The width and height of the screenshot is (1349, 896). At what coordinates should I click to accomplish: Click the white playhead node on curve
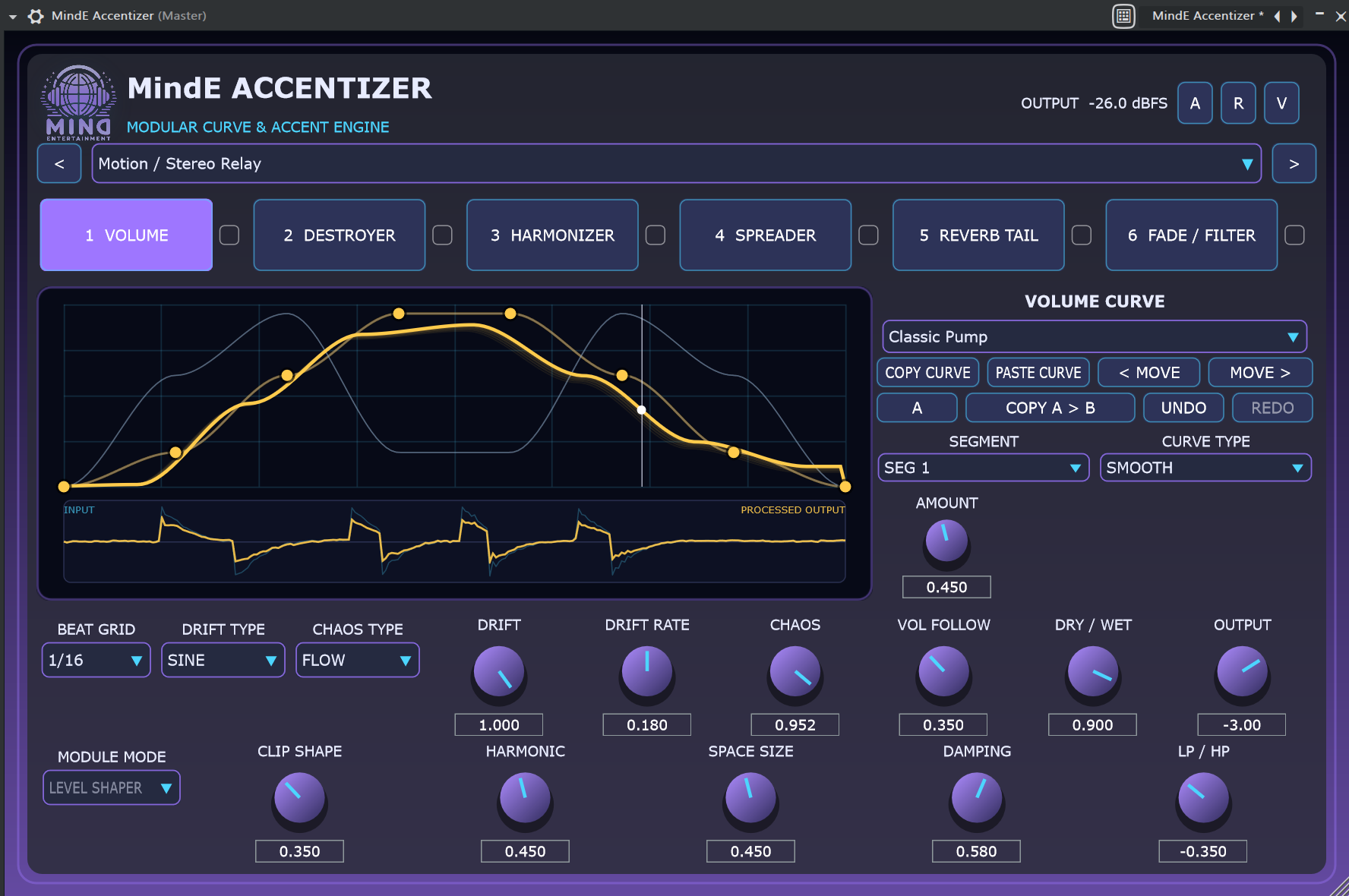coord(642,410)
